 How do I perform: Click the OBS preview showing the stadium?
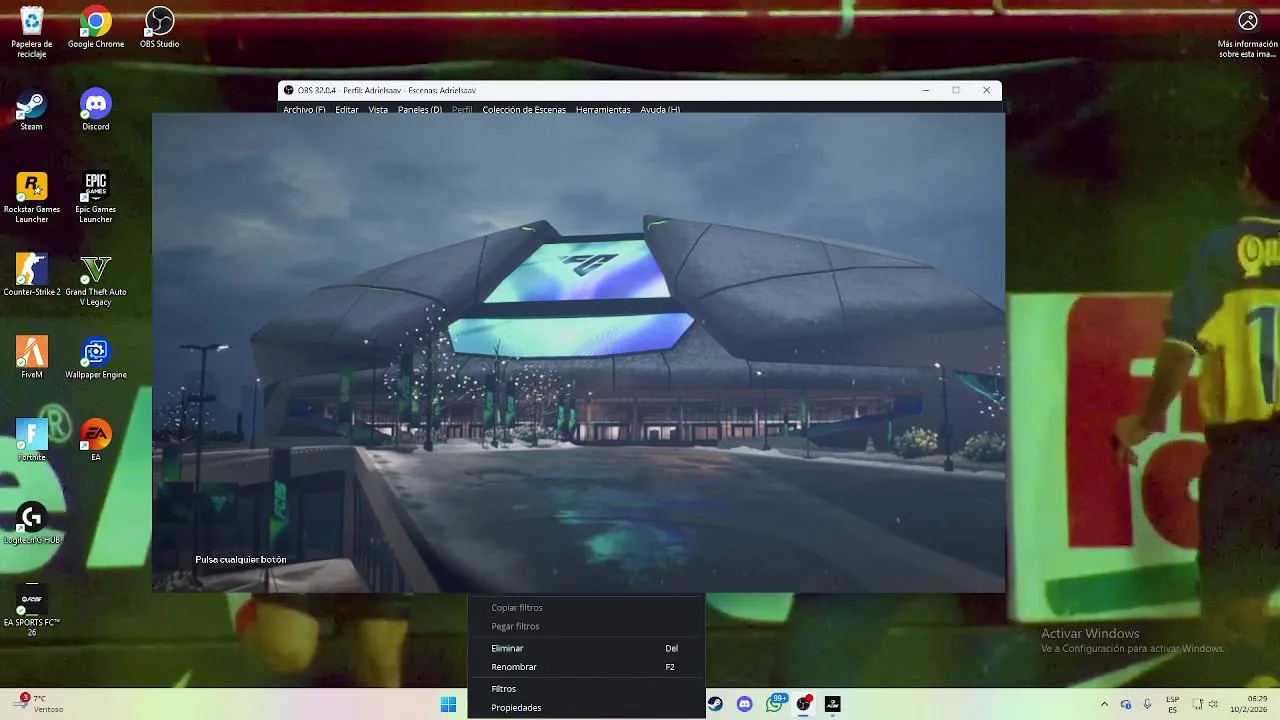pos(579,352)
